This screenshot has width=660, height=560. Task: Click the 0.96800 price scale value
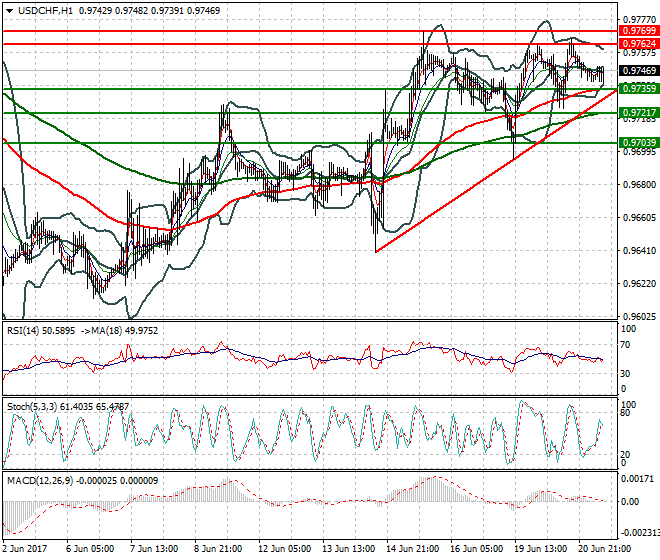[639, 184]
